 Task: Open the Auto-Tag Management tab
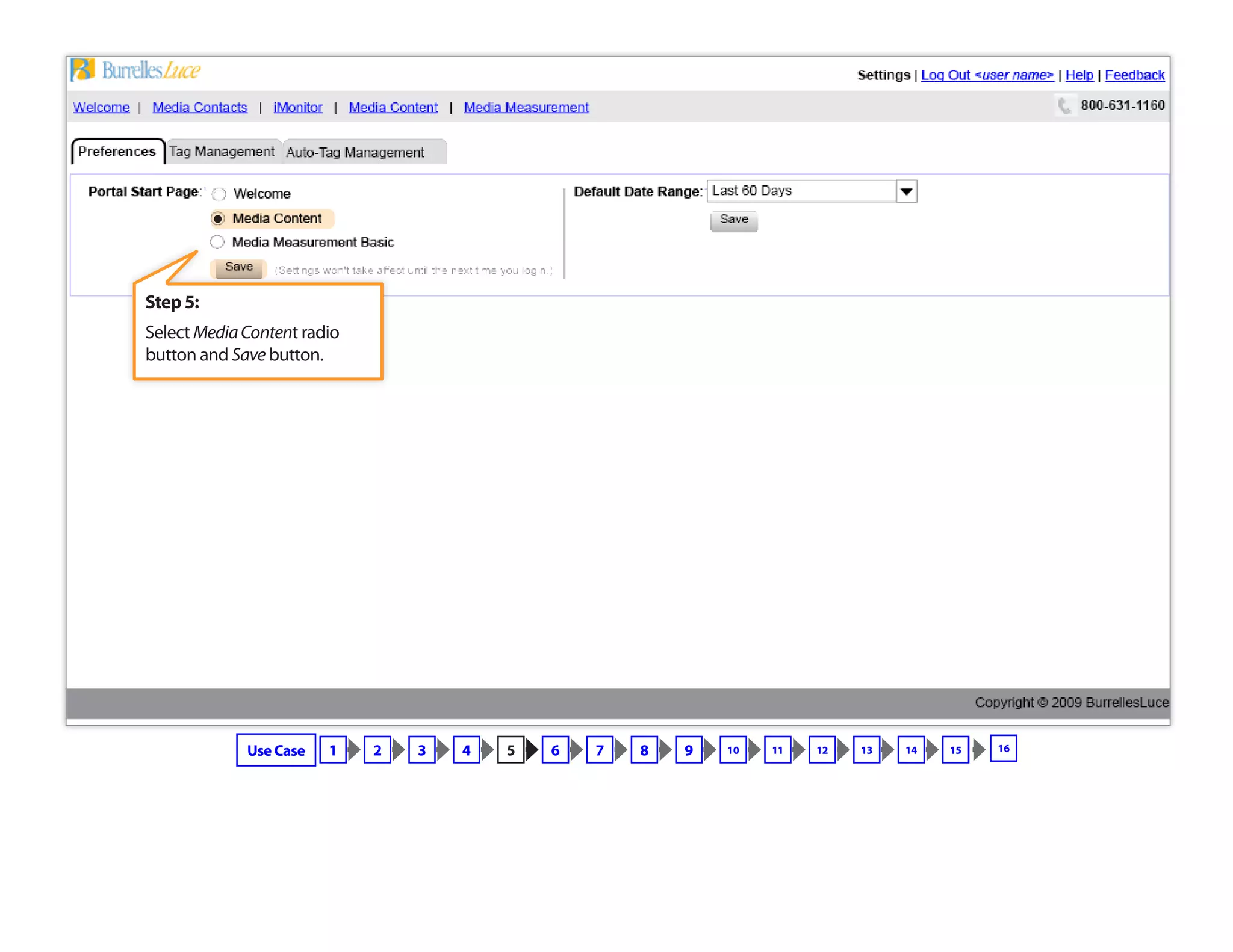364,152
